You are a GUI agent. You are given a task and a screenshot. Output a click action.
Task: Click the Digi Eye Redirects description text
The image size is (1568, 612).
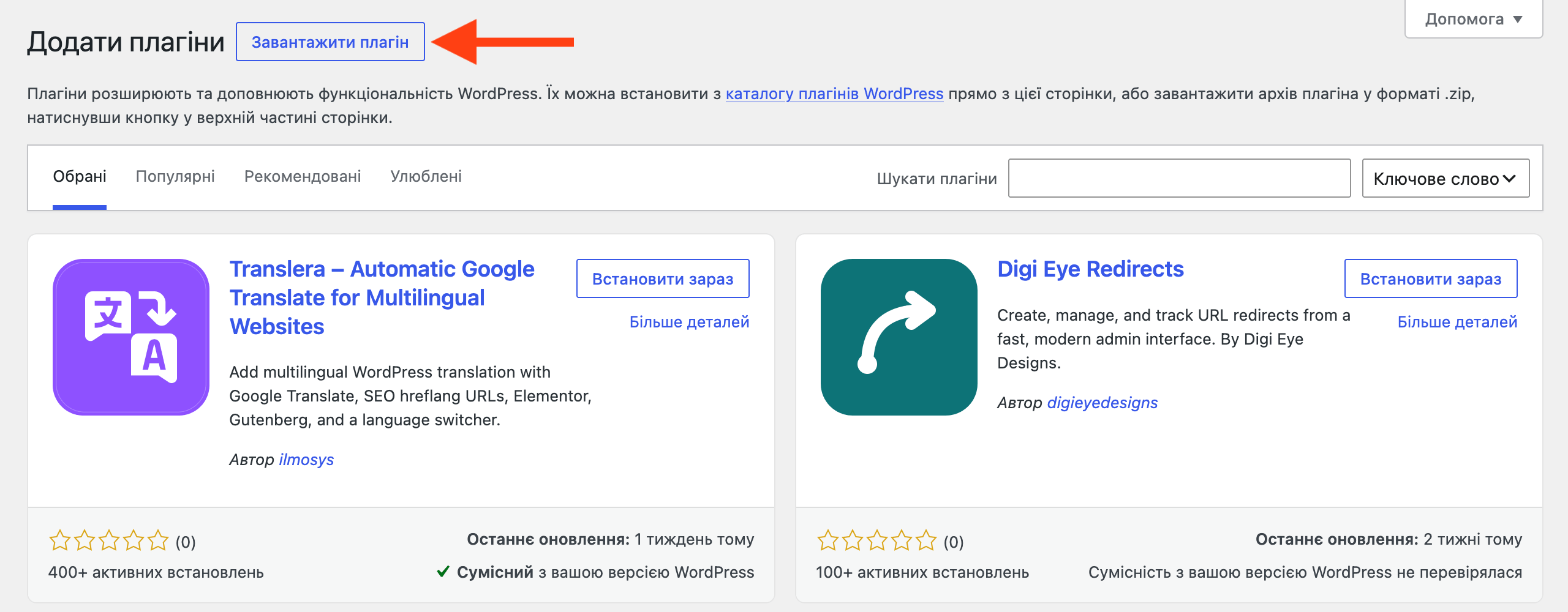1174,339
